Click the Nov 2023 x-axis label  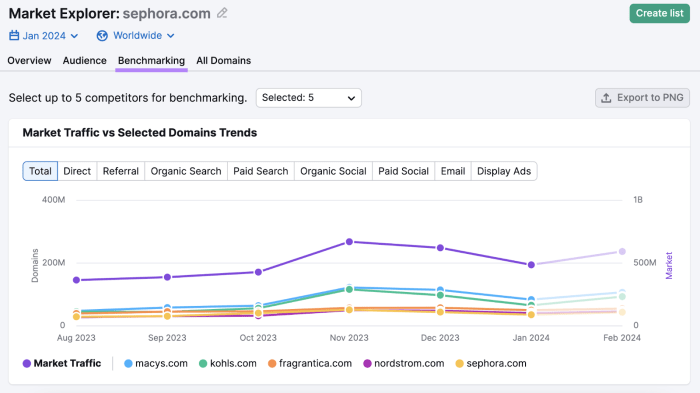click(x=349, y=338)
